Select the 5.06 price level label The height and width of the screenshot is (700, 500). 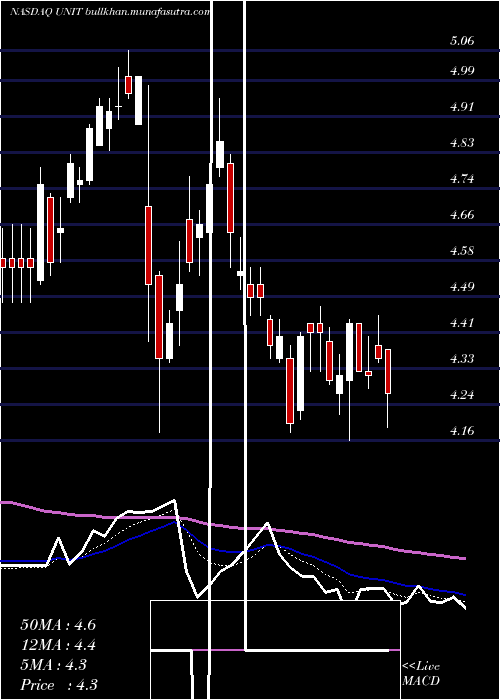pyautogui.click(x=462, y=41)
